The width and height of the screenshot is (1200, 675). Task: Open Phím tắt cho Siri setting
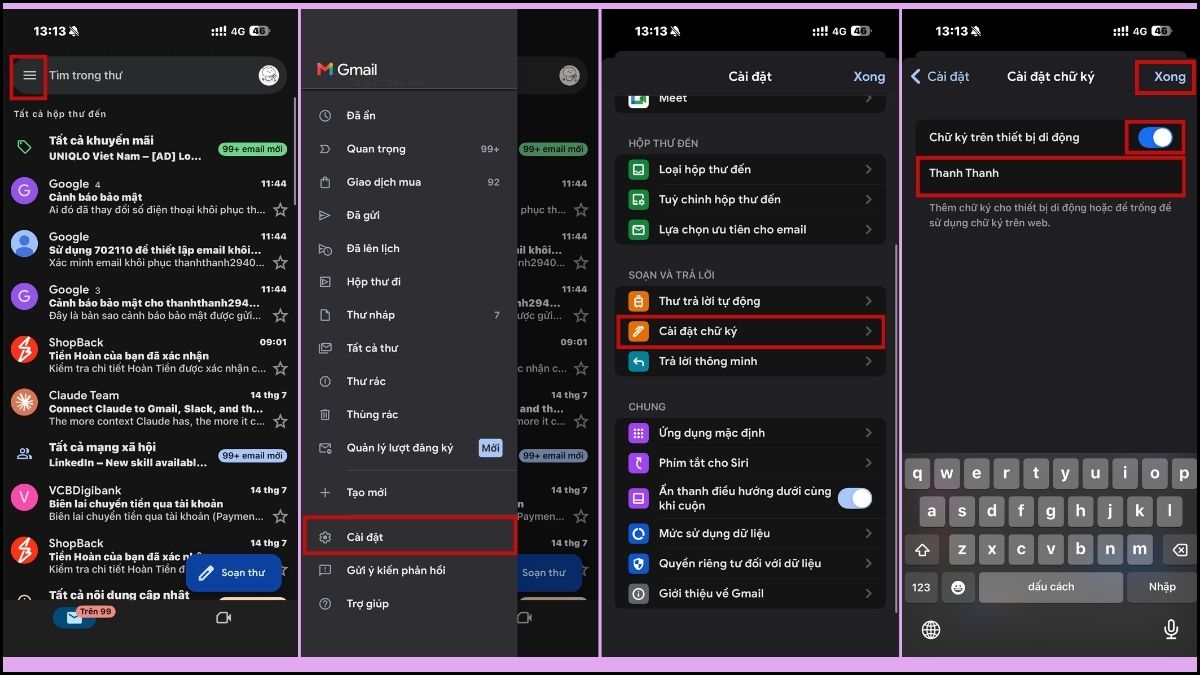[750, 463]
